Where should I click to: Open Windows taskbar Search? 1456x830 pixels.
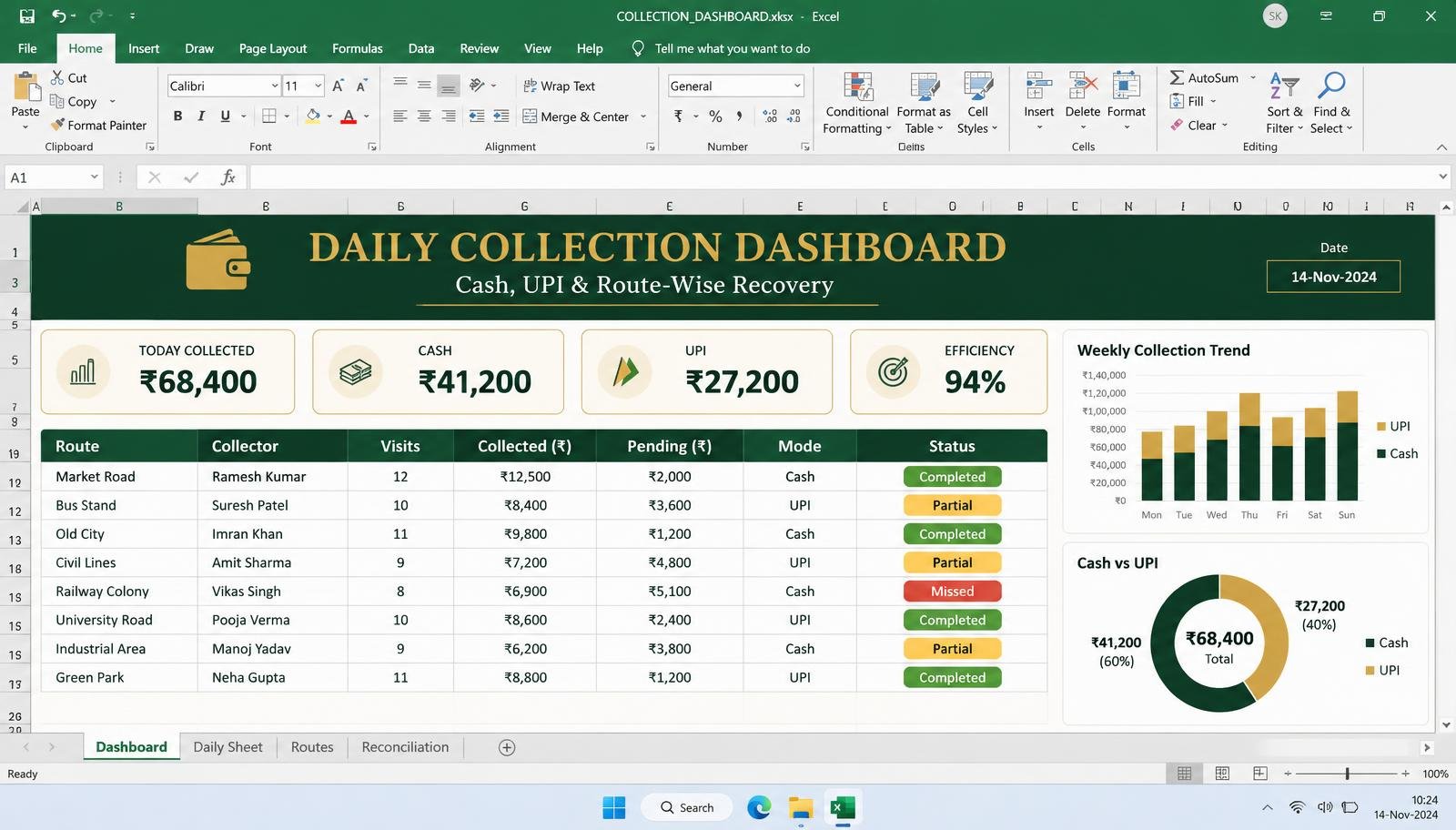coord(686,807)
